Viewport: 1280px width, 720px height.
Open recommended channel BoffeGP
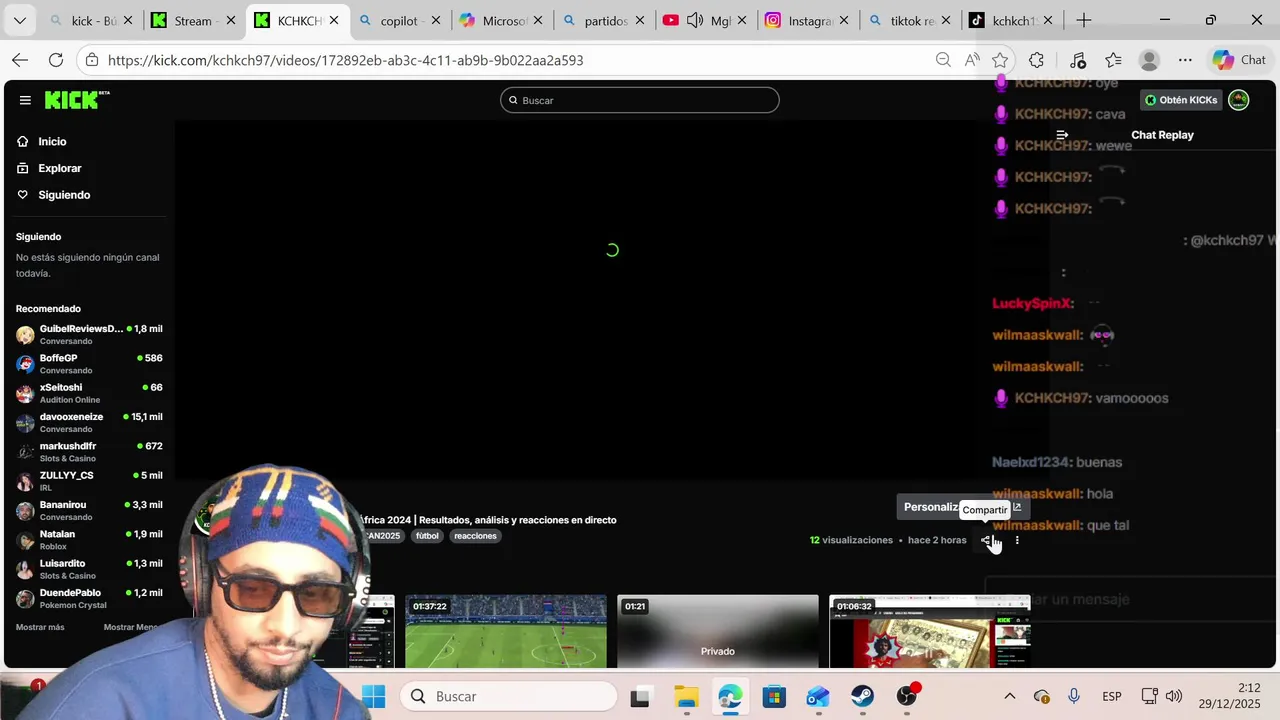point(89,363)
